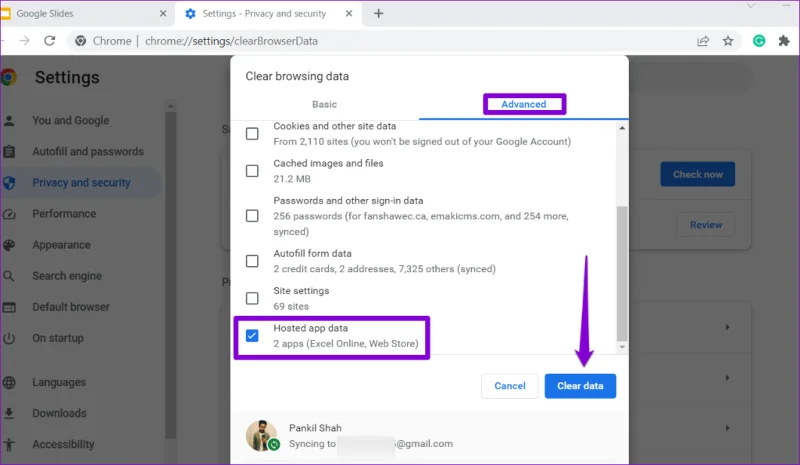
Task: Click the forward navigation arrow
Action: (24, 41)
